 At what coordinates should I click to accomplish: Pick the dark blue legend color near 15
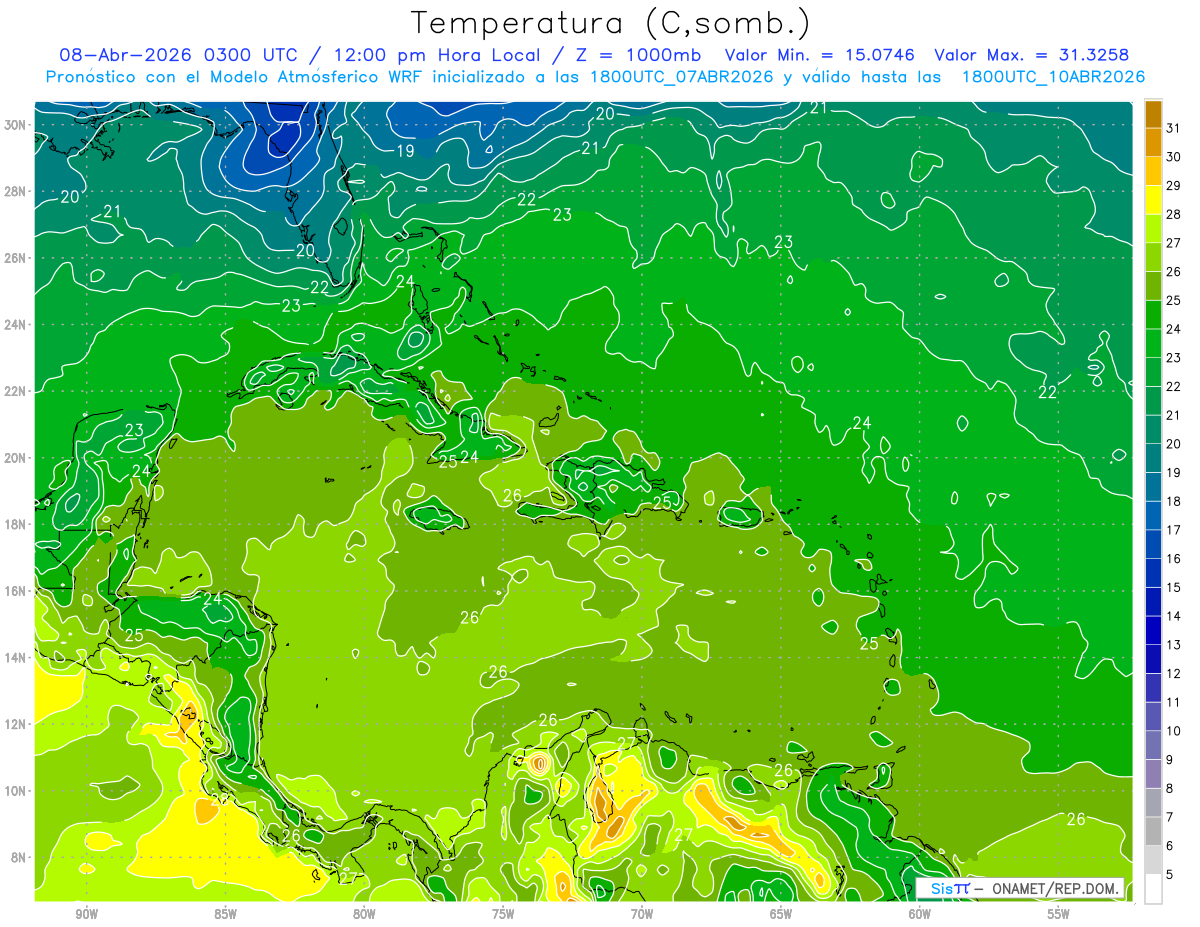1153,573
